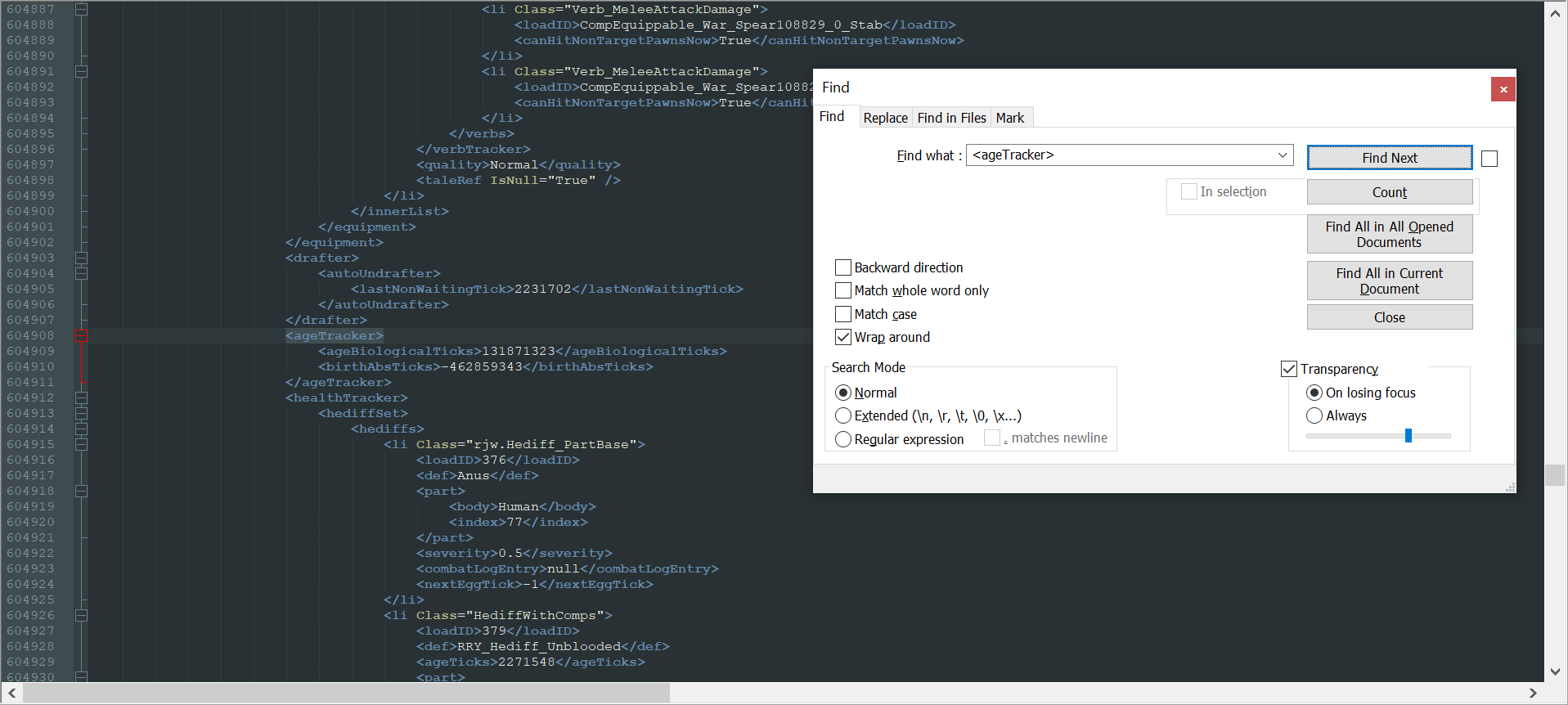Collapse the autoUndrafter fold at line 604904
This screenshot has width=1568, height=705.
tap(81, 273)
